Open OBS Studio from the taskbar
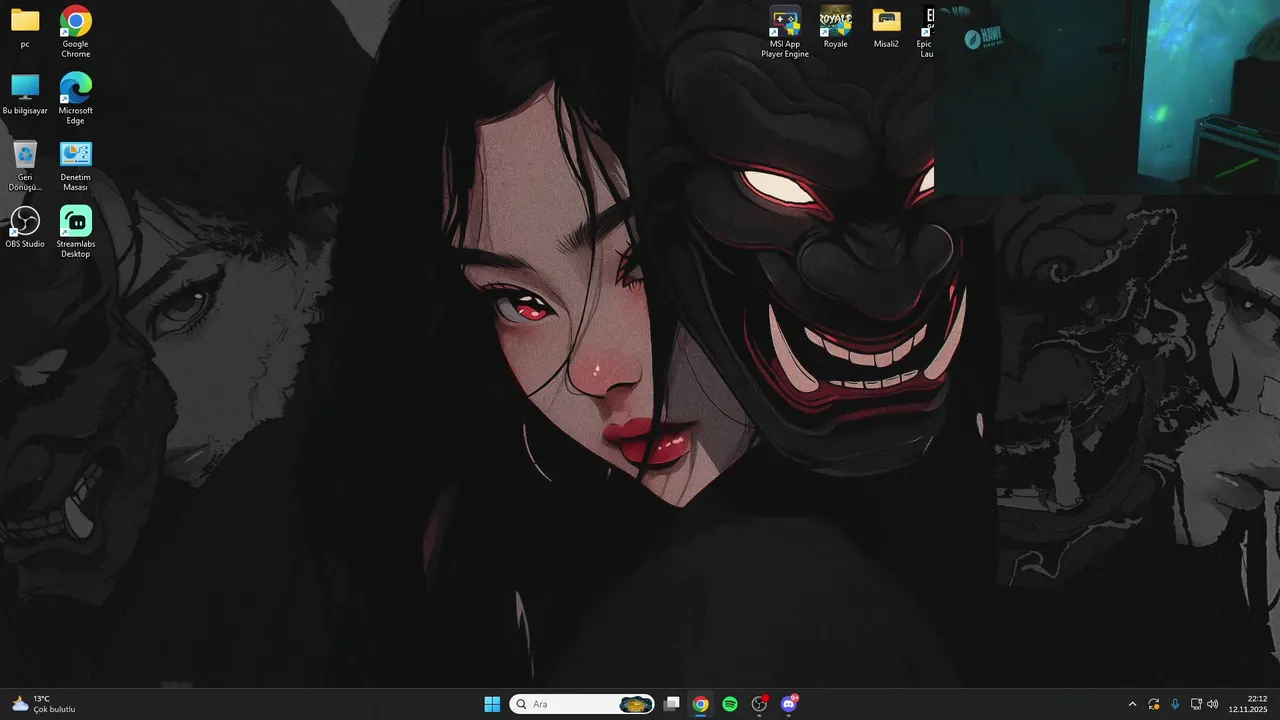 759,704
